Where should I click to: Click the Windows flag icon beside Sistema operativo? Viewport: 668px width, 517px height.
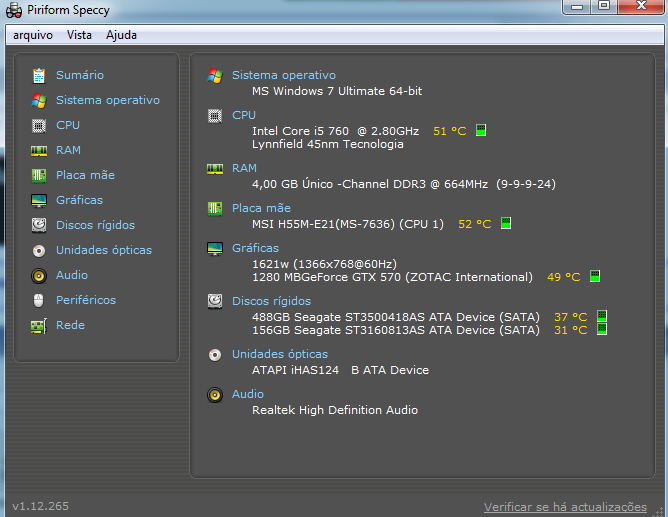click(x=39, y=100)
